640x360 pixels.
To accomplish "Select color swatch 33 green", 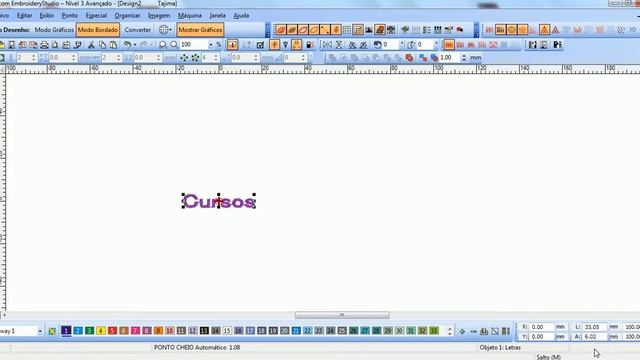I will point(433,331).
